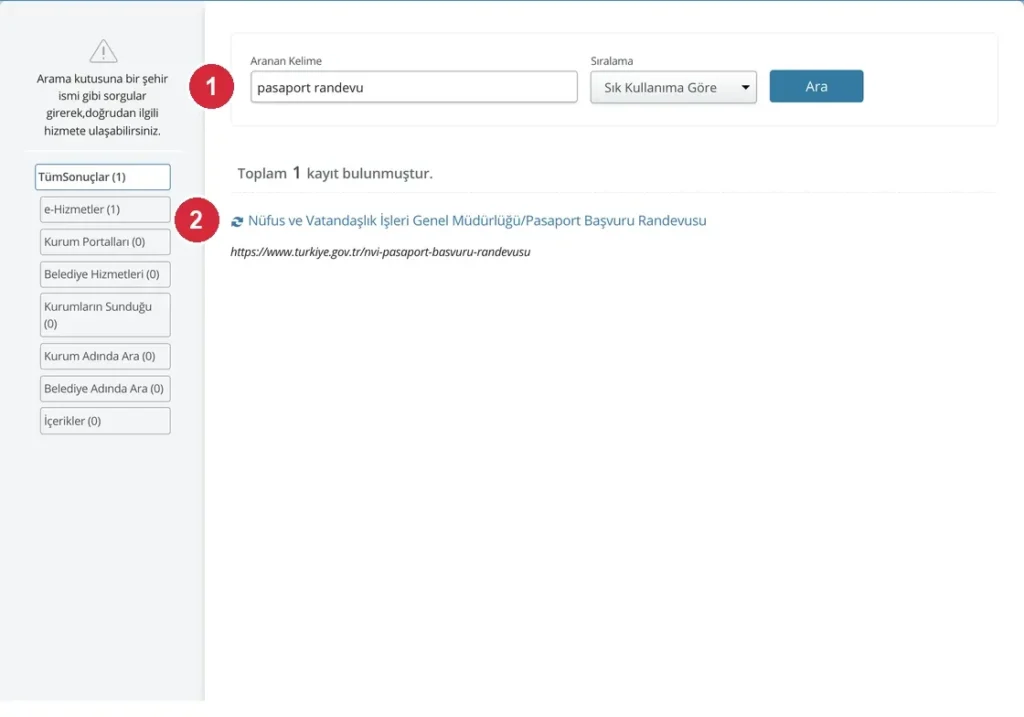The width and height of the screenshot is (1024, 717).
Task: Open the Sık Kullanıma Göre sorting dropdown
Action: 673,88
